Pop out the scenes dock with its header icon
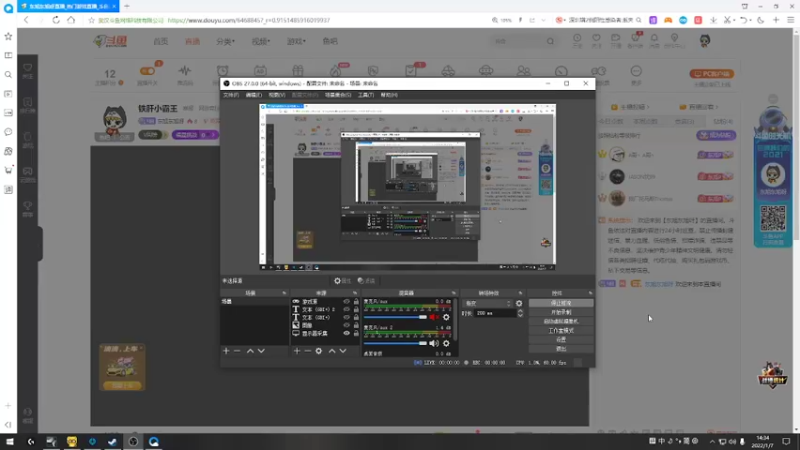800x450 pixels. pyautogui.click(x=284, y=293)
